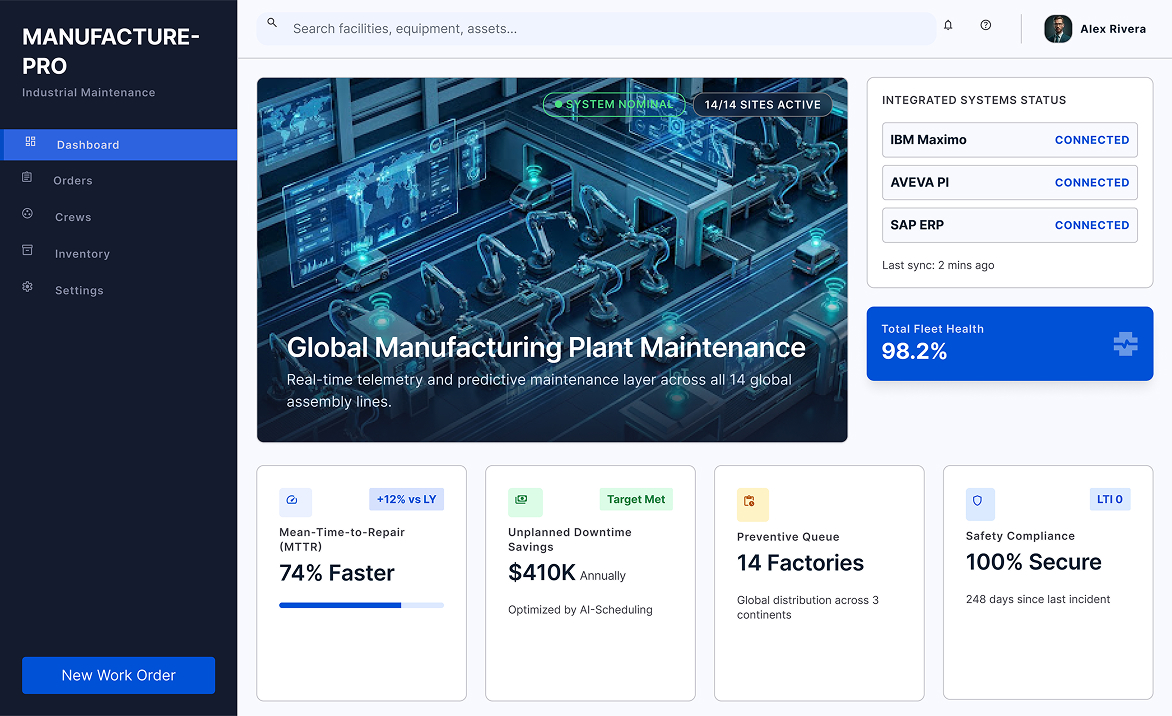Click CONNECTED status beside AVEVA PI
This screenshot has width=1172, height=716.
pyautogui.click(x=1092, y=183)
